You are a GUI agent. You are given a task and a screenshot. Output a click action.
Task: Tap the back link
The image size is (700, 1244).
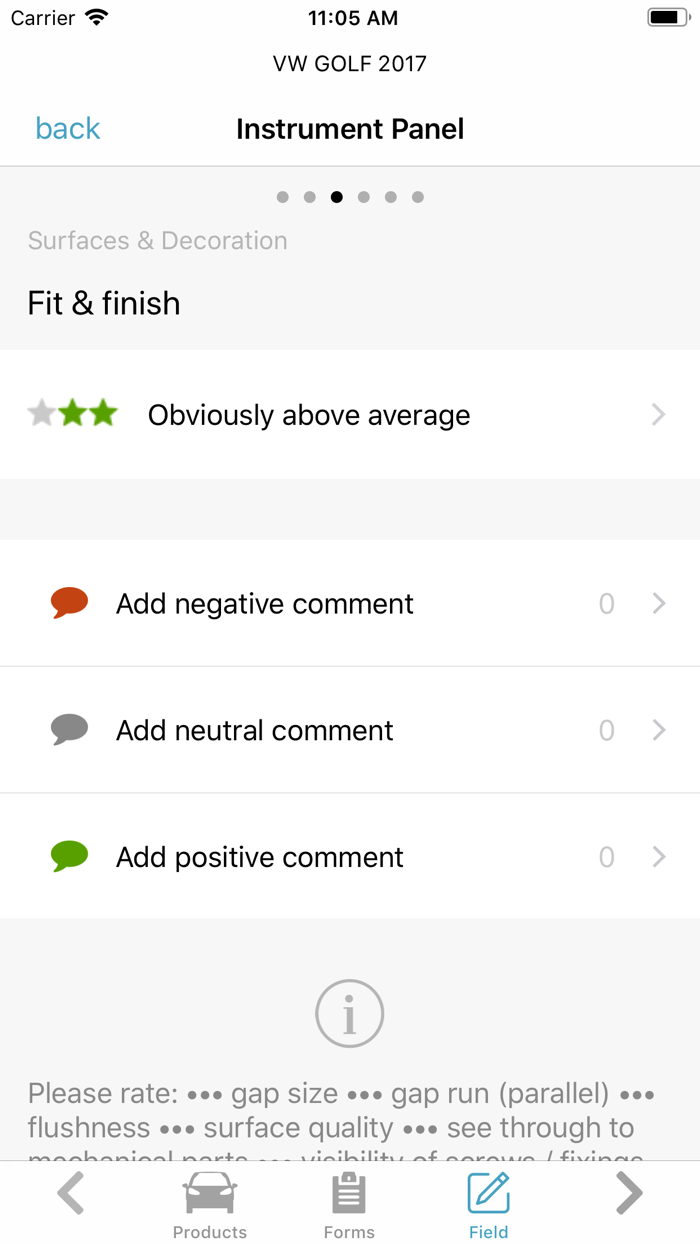tap(68, 129)
